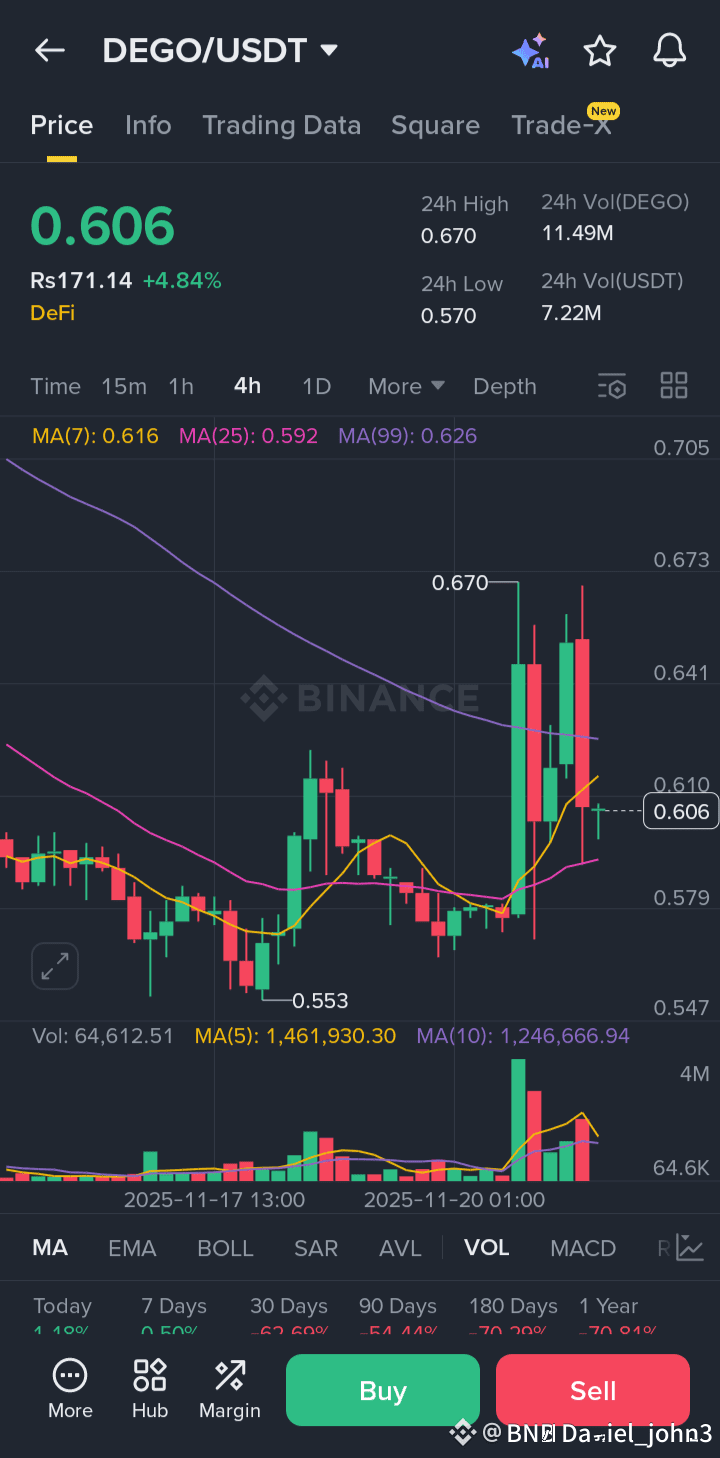
Task: Switch to the Price tab
Action: [62, 125]
